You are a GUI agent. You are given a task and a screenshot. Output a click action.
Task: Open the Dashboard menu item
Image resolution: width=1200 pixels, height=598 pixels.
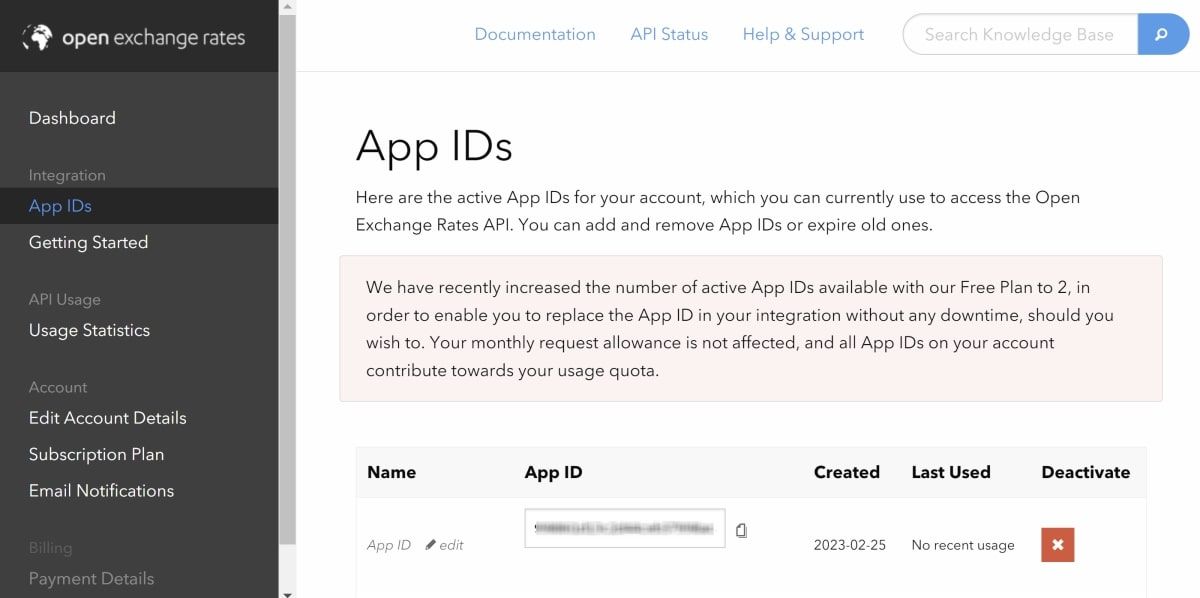72,117
